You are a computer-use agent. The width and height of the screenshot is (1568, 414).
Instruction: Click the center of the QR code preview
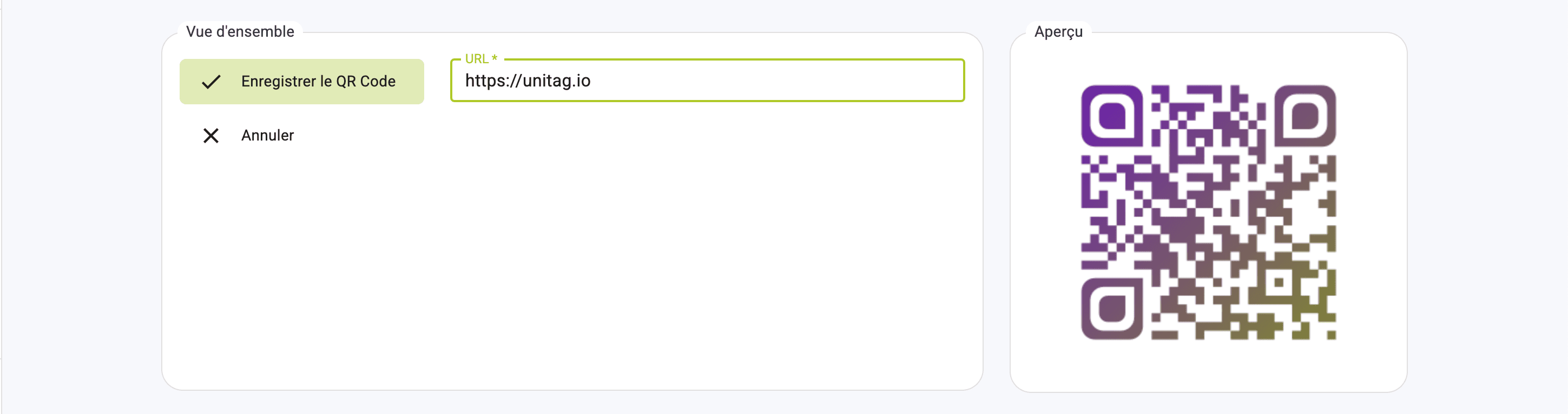coord(1208,212)
